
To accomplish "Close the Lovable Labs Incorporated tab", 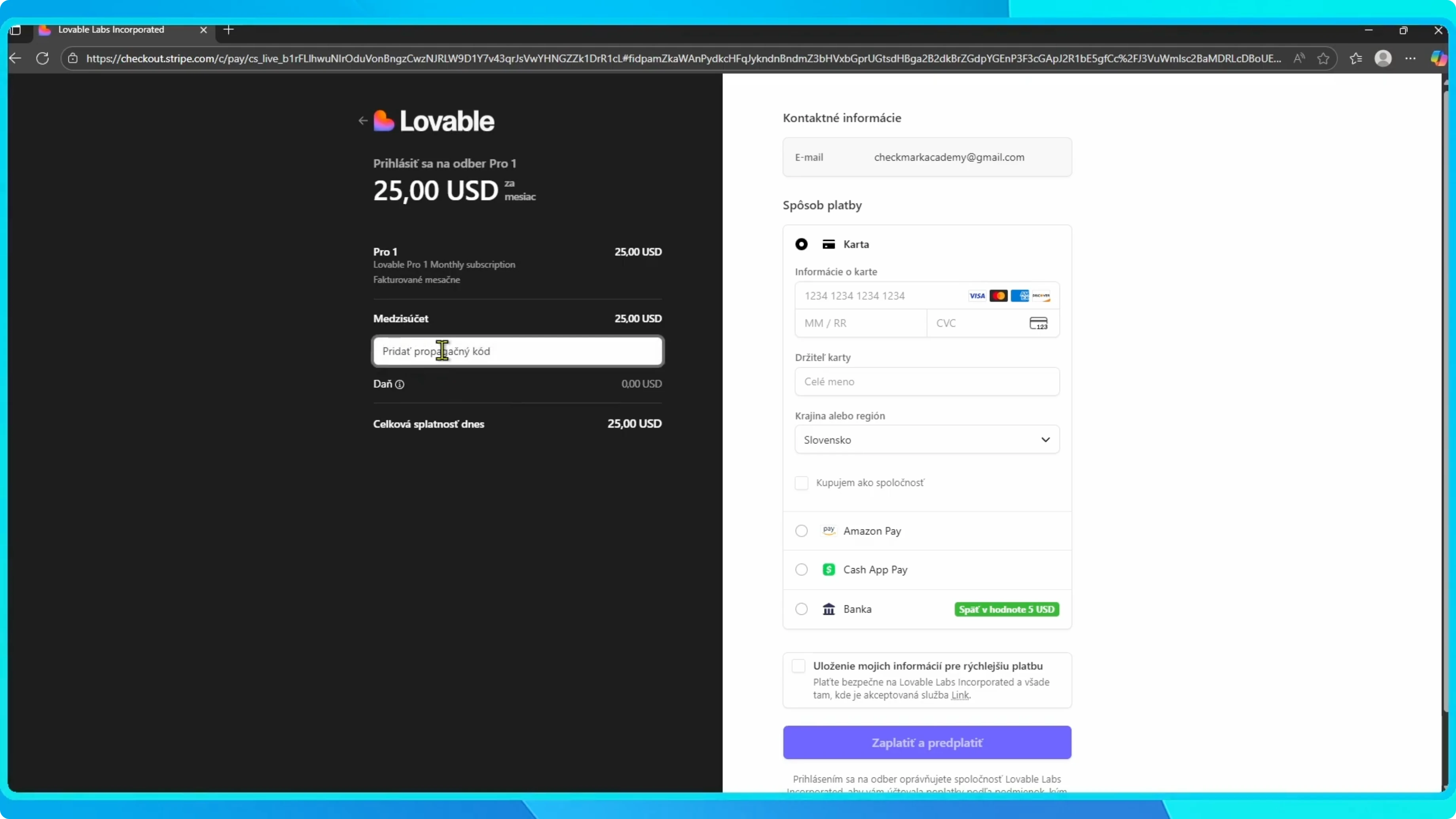I will (203, 30).
